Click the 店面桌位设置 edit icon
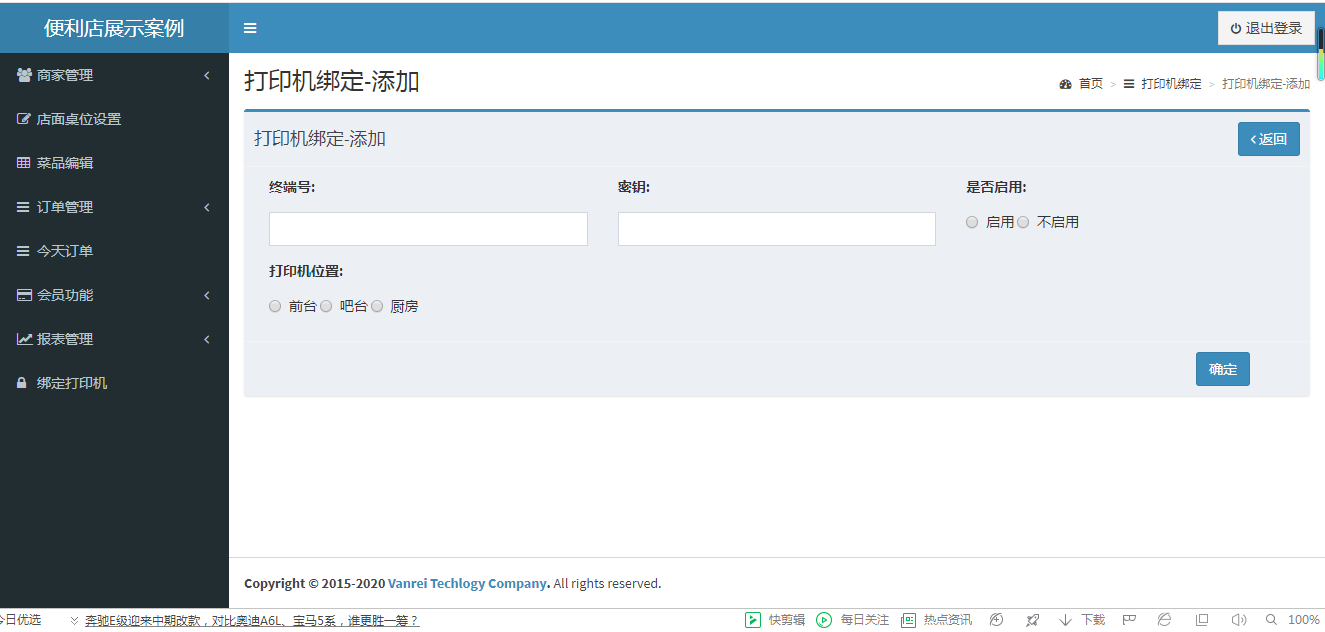1325x632 pixels. 24,119
